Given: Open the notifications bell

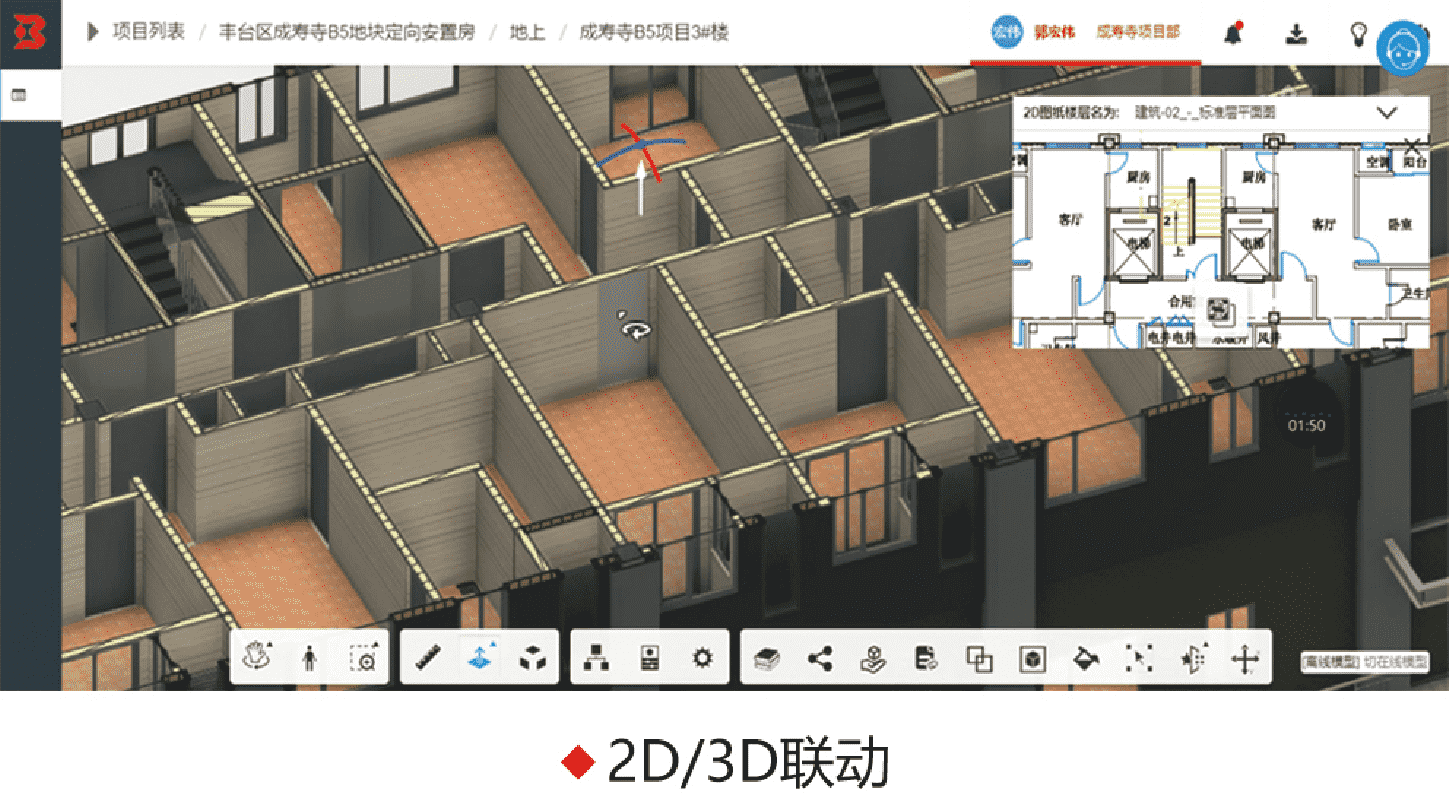Looking at the screenshot, I should (1233, 33).
